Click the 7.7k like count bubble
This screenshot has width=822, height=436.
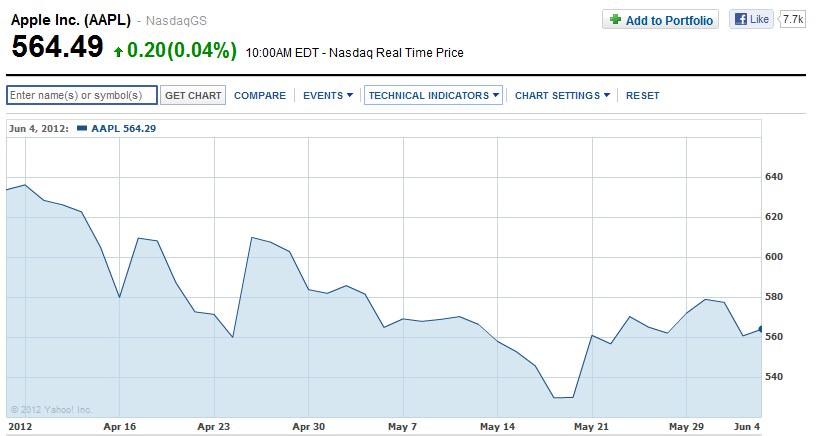point(792,19)
